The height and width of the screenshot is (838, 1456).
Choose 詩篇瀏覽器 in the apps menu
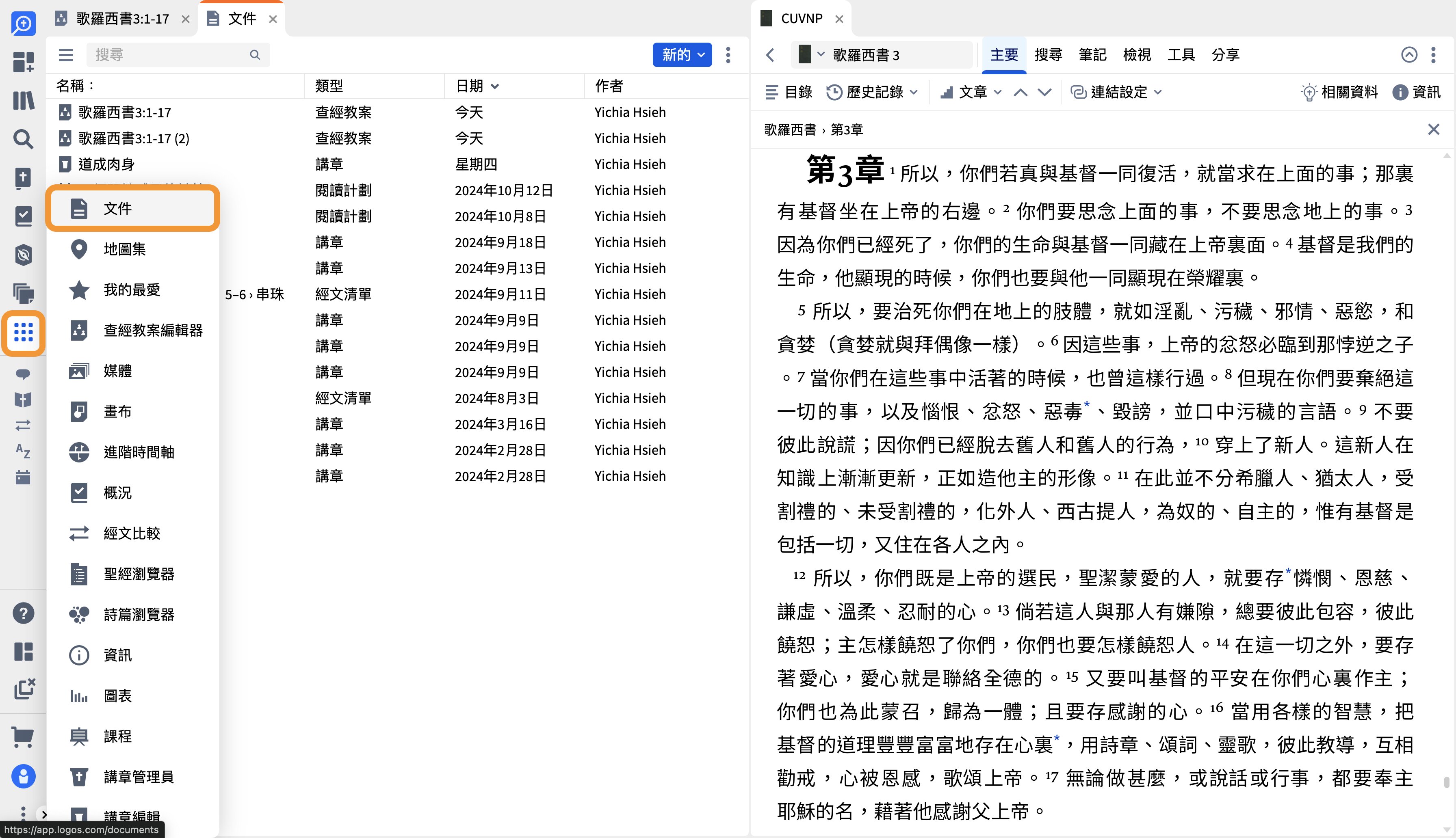point(132,614)
